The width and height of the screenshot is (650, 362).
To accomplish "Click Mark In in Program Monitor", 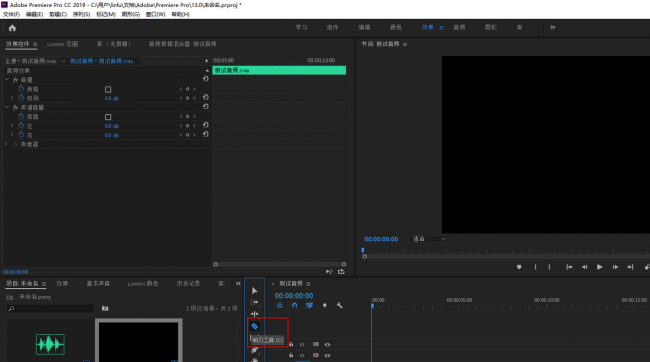I will pos(536,267).
